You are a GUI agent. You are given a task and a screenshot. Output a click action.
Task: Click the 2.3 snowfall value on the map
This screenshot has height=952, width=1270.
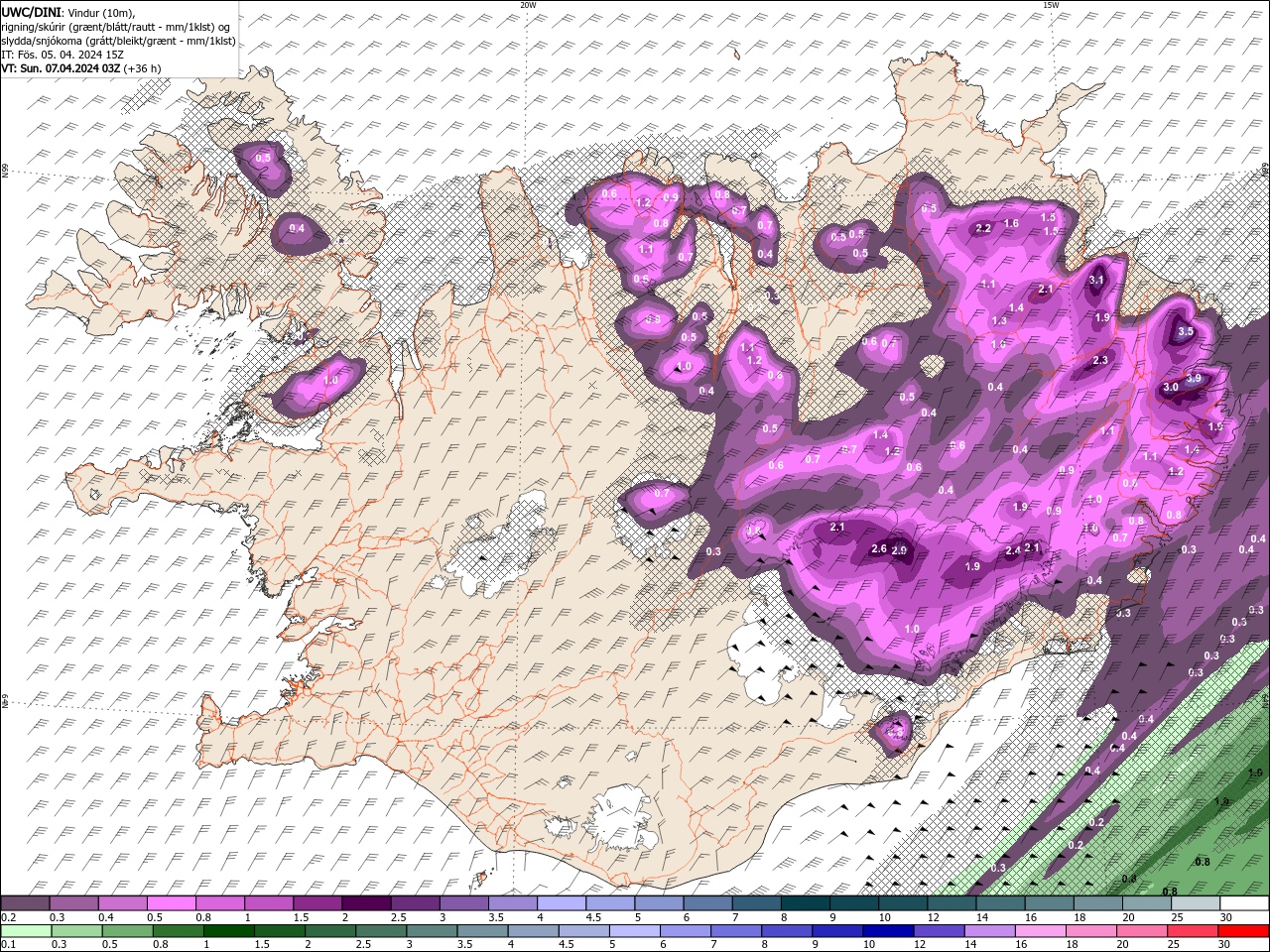pos(1100,361)
